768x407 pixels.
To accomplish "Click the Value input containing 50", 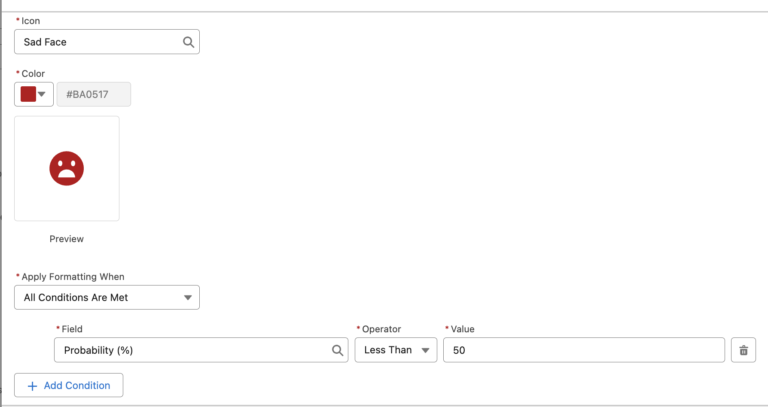I will click(x=584, y=350).
